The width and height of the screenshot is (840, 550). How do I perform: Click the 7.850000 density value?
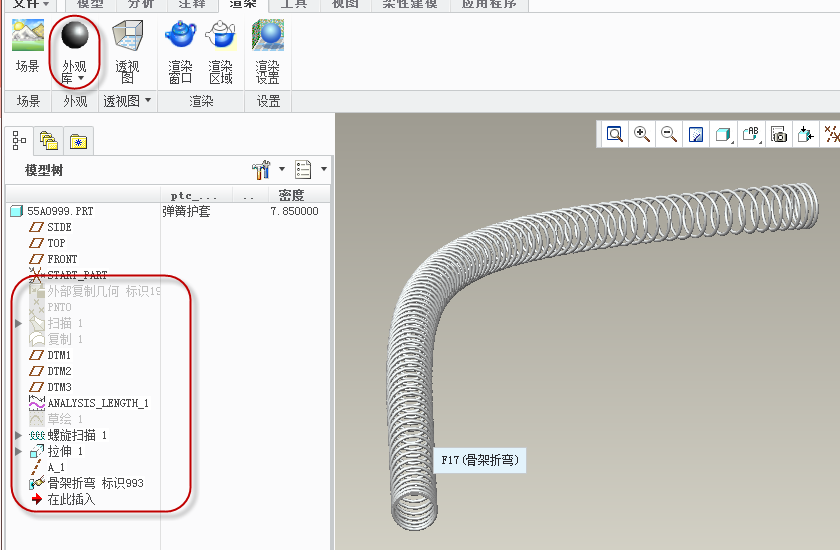pos(295,211)
